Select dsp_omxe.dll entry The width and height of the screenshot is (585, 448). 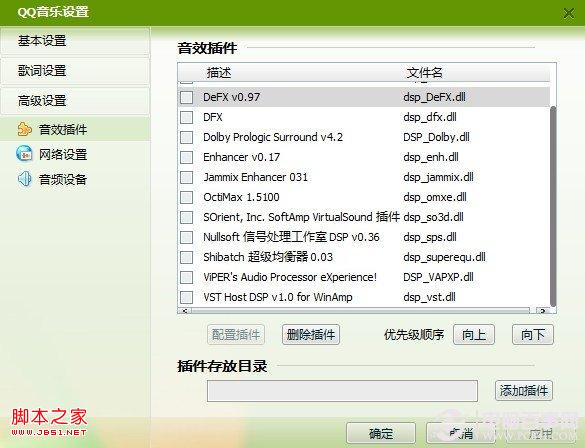pyautogui.click(x=435, y=197)
